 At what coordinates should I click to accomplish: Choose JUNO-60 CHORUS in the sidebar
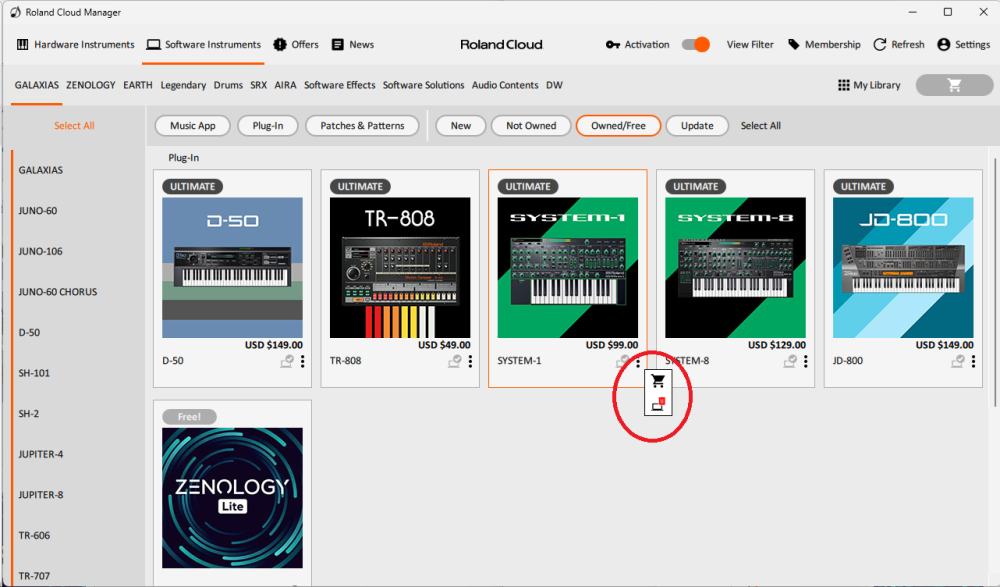pyautogui.click(x=57, y=292)
